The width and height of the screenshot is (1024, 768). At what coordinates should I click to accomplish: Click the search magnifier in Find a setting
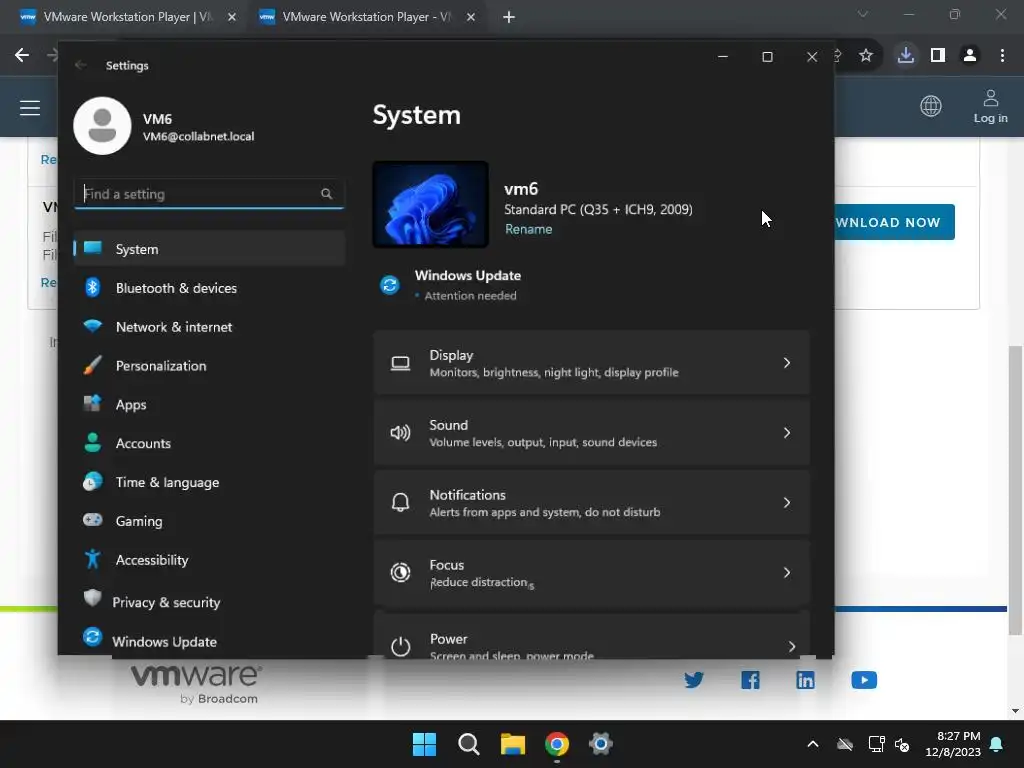point(327,194)
